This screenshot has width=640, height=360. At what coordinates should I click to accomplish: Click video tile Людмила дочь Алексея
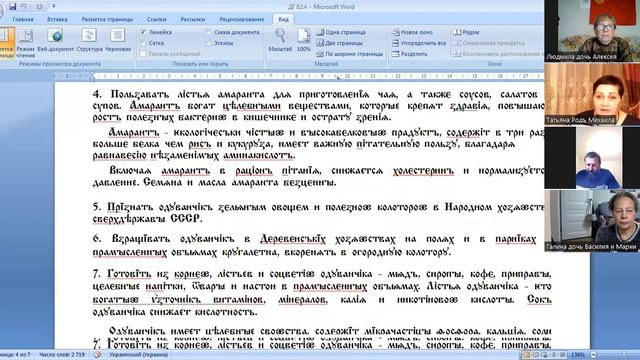coord(592,31)
